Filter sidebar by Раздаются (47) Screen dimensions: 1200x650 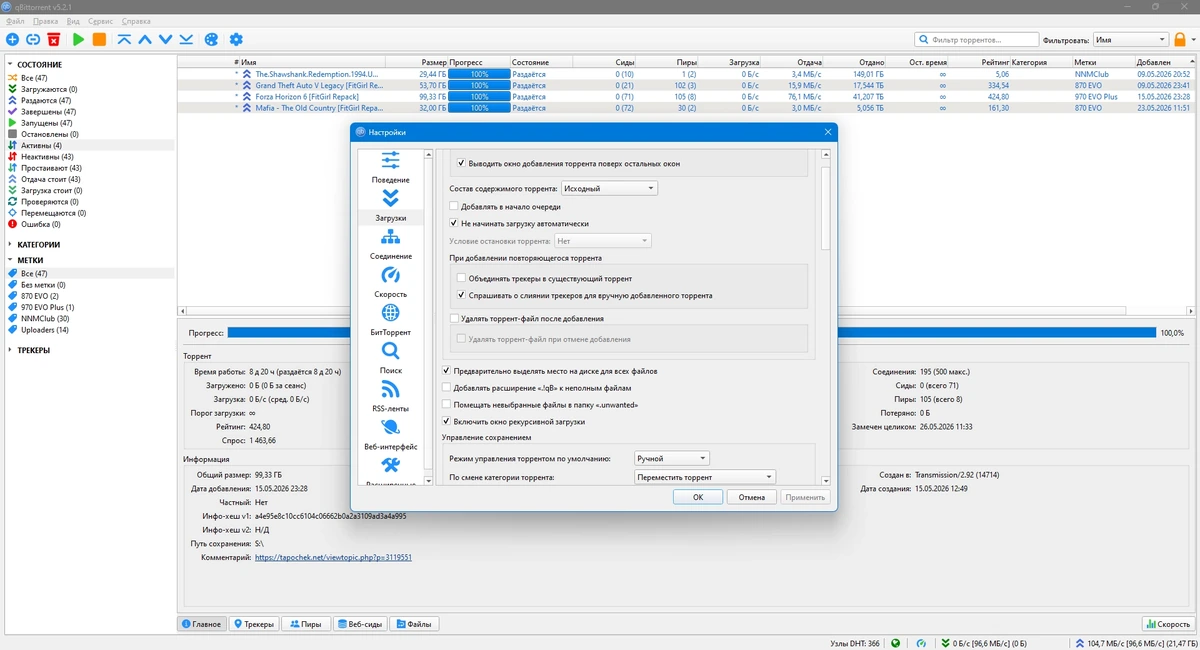(46, 100)
